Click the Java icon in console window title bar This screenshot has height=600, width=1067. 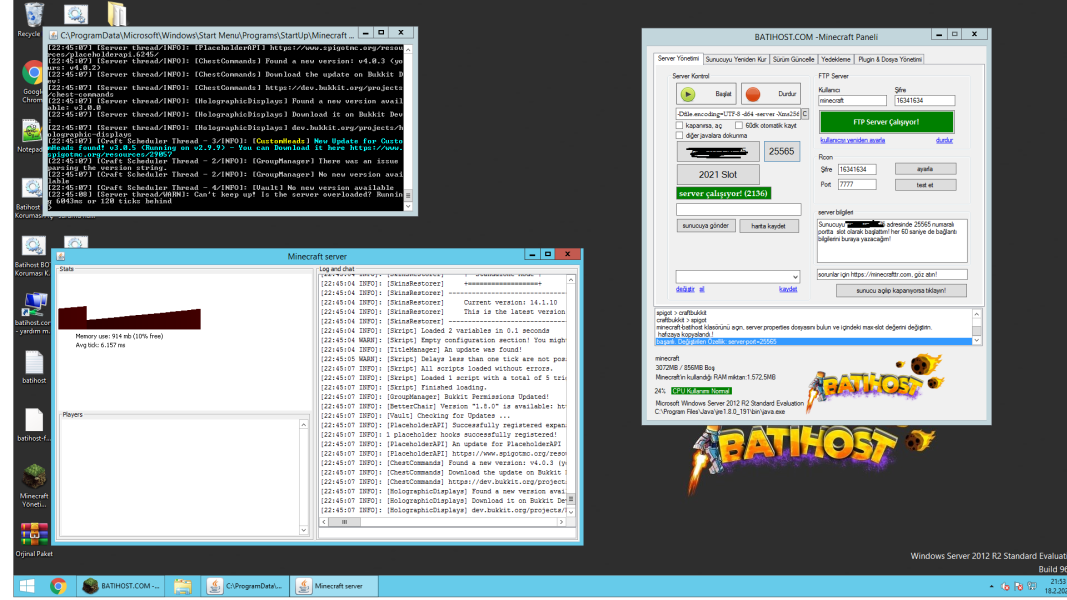tap(54, 35)
